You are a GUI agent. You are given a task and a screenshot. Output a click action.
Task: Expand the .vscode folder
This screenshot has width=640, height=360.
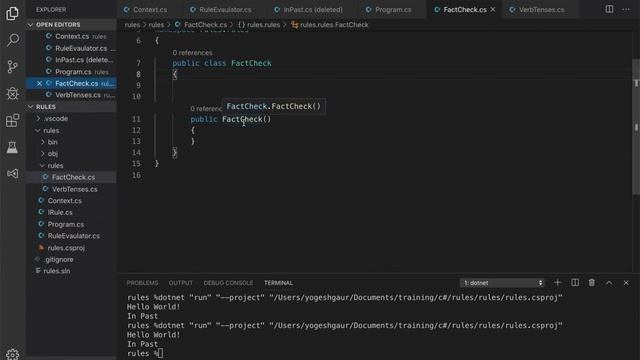click(71, 118)
